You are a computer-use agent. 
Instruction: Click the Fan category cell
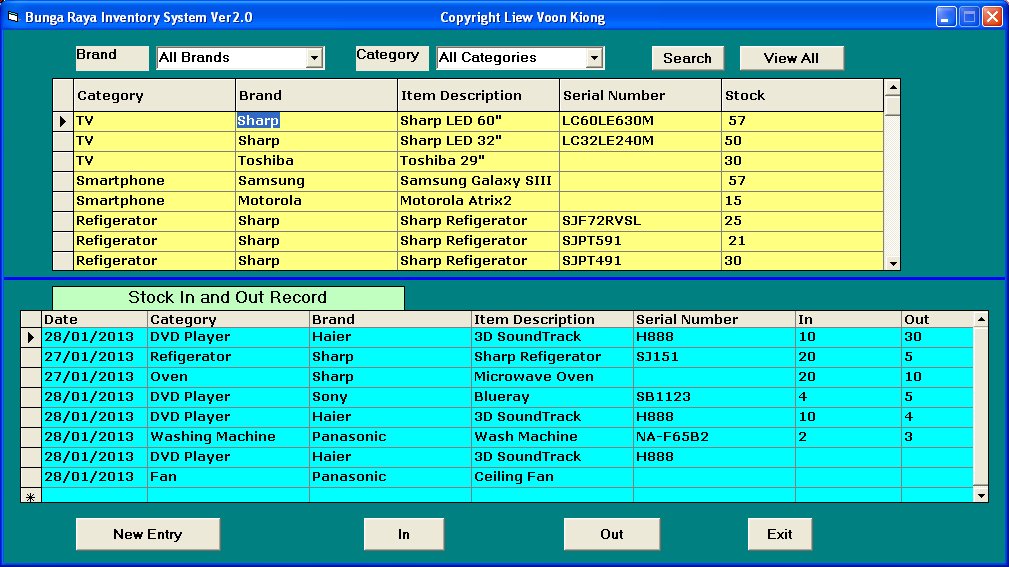[x=228, y=477]
